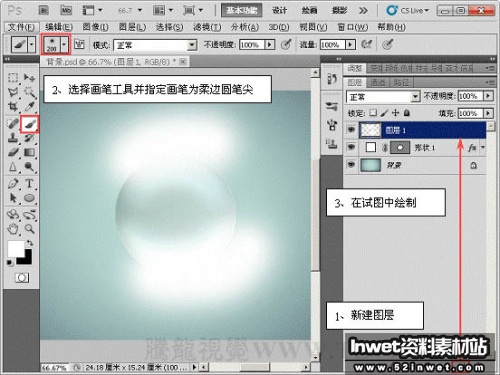Choose the Pen tool

tap(13, 183)
